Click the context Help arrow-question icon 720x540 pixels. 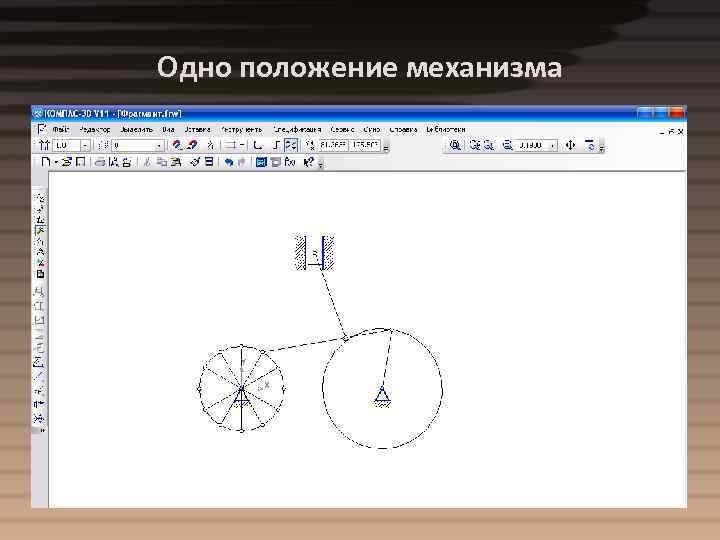tap(309, 162)
